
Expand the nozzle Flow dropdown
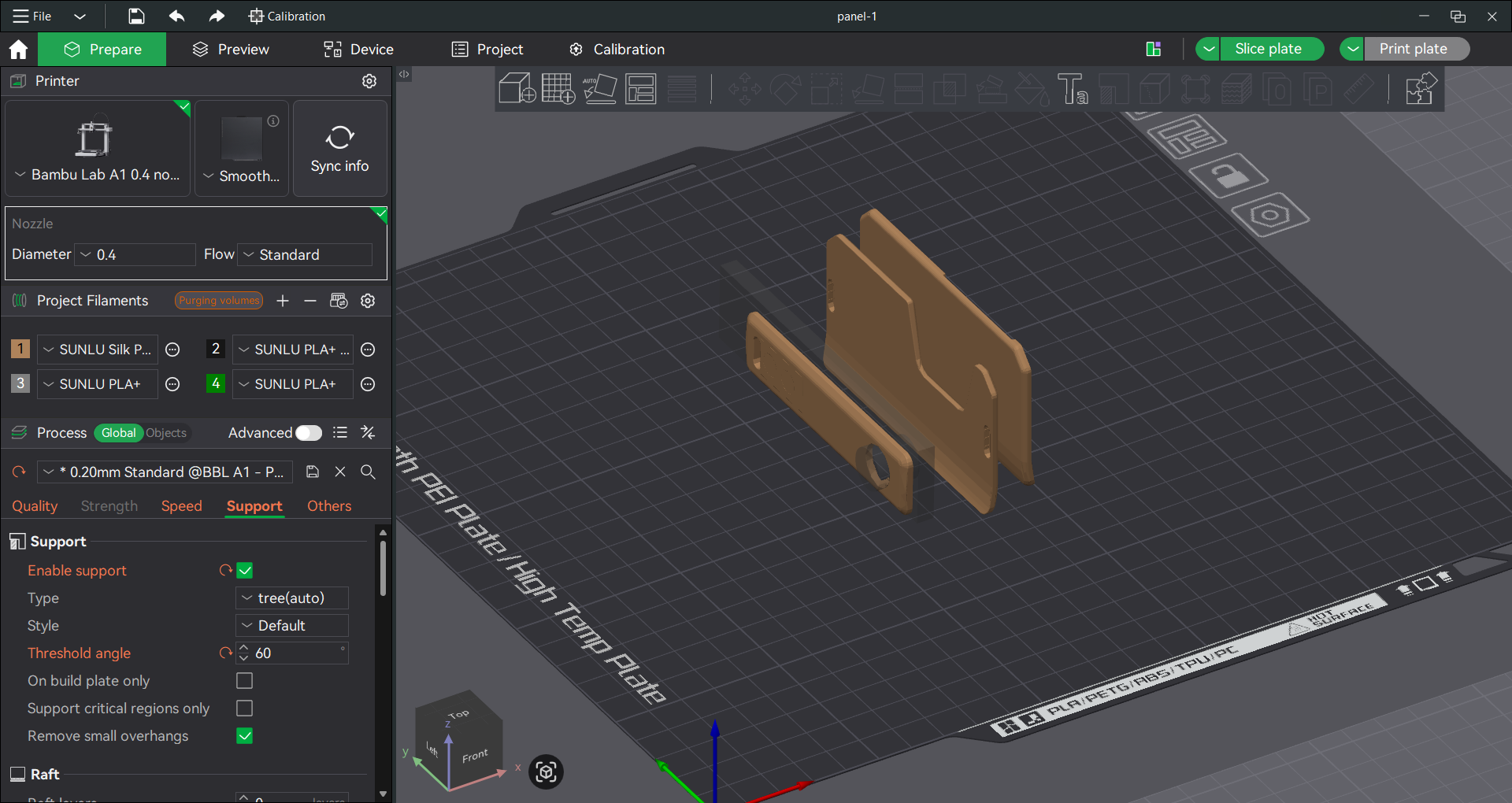coord(305,255)
